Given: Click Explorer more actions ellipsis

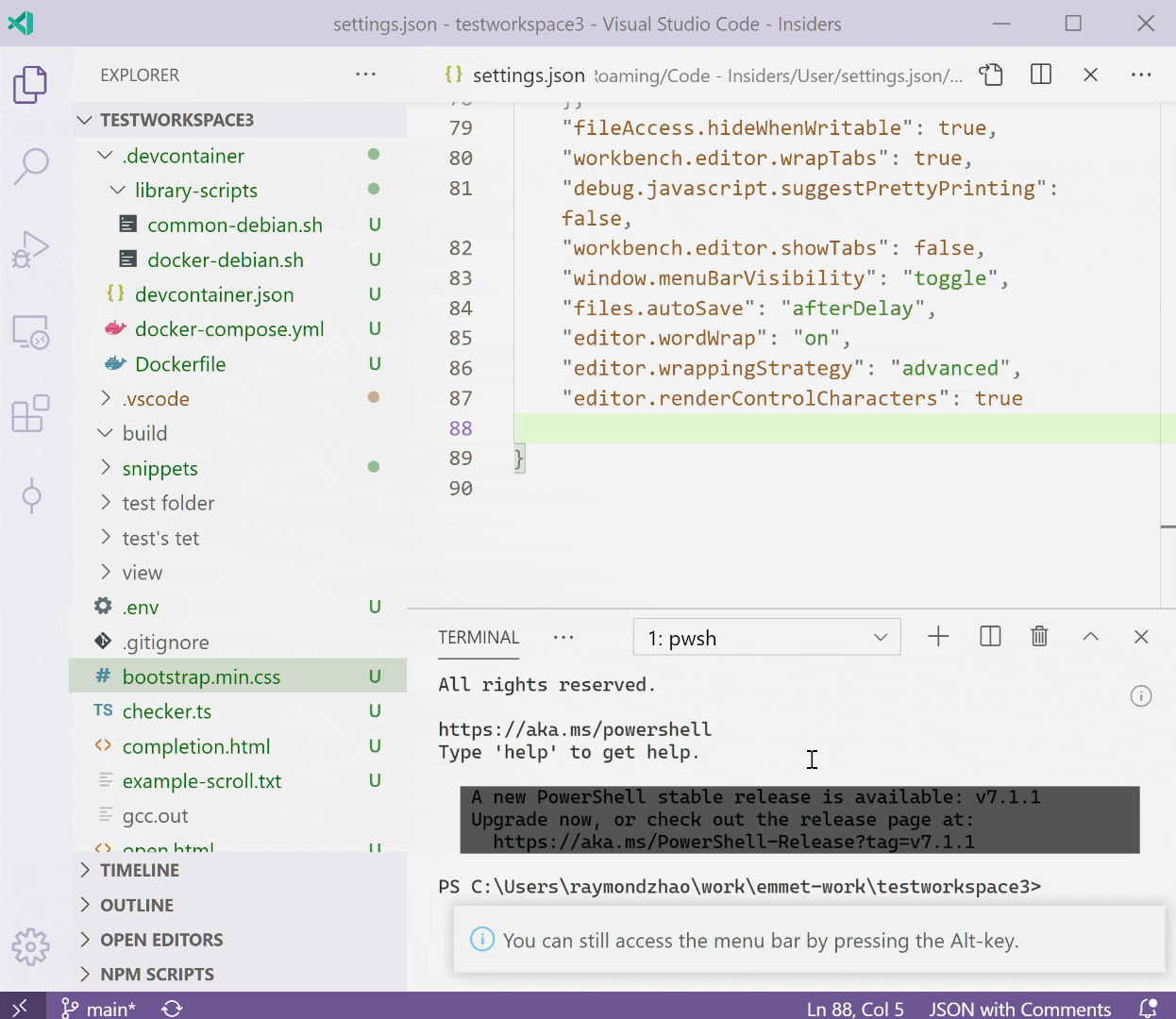Looking at the screenshot, I should click(365, 75).
